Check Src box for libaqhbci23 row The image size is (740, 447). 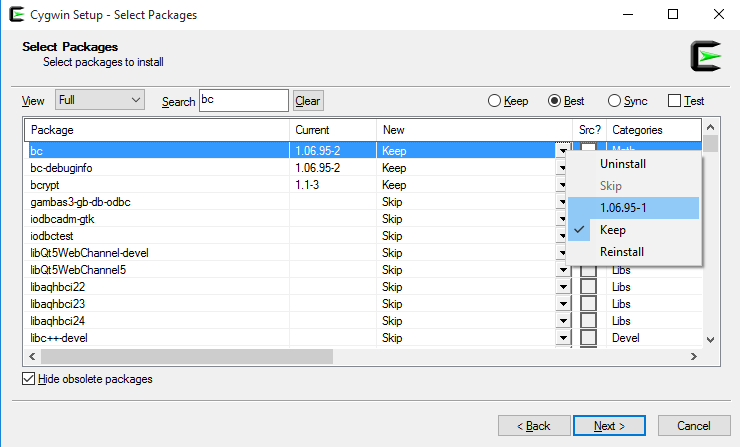click(x=588, y=304)
